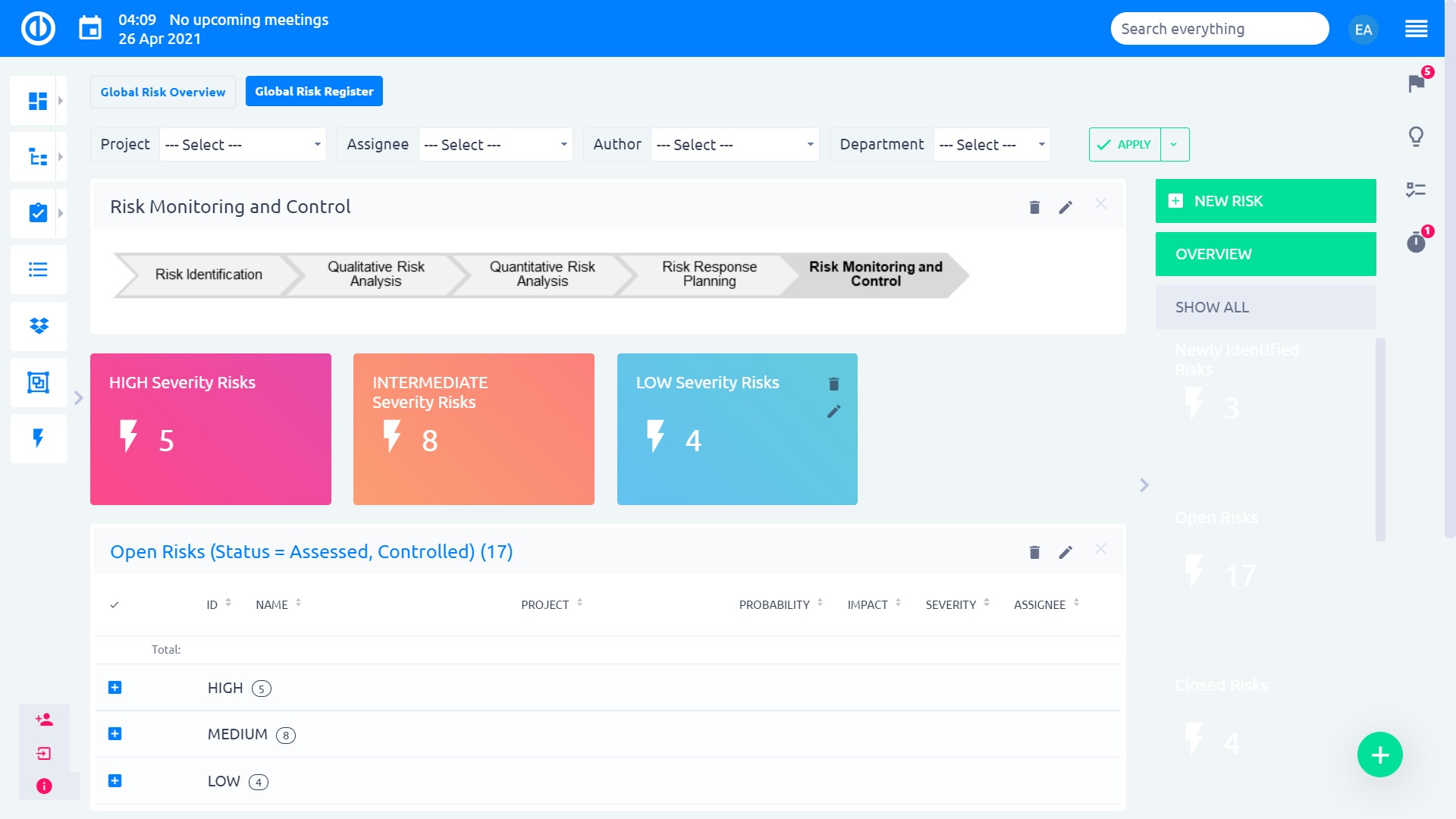Open the Dropbox integration icon

[37, 326]
